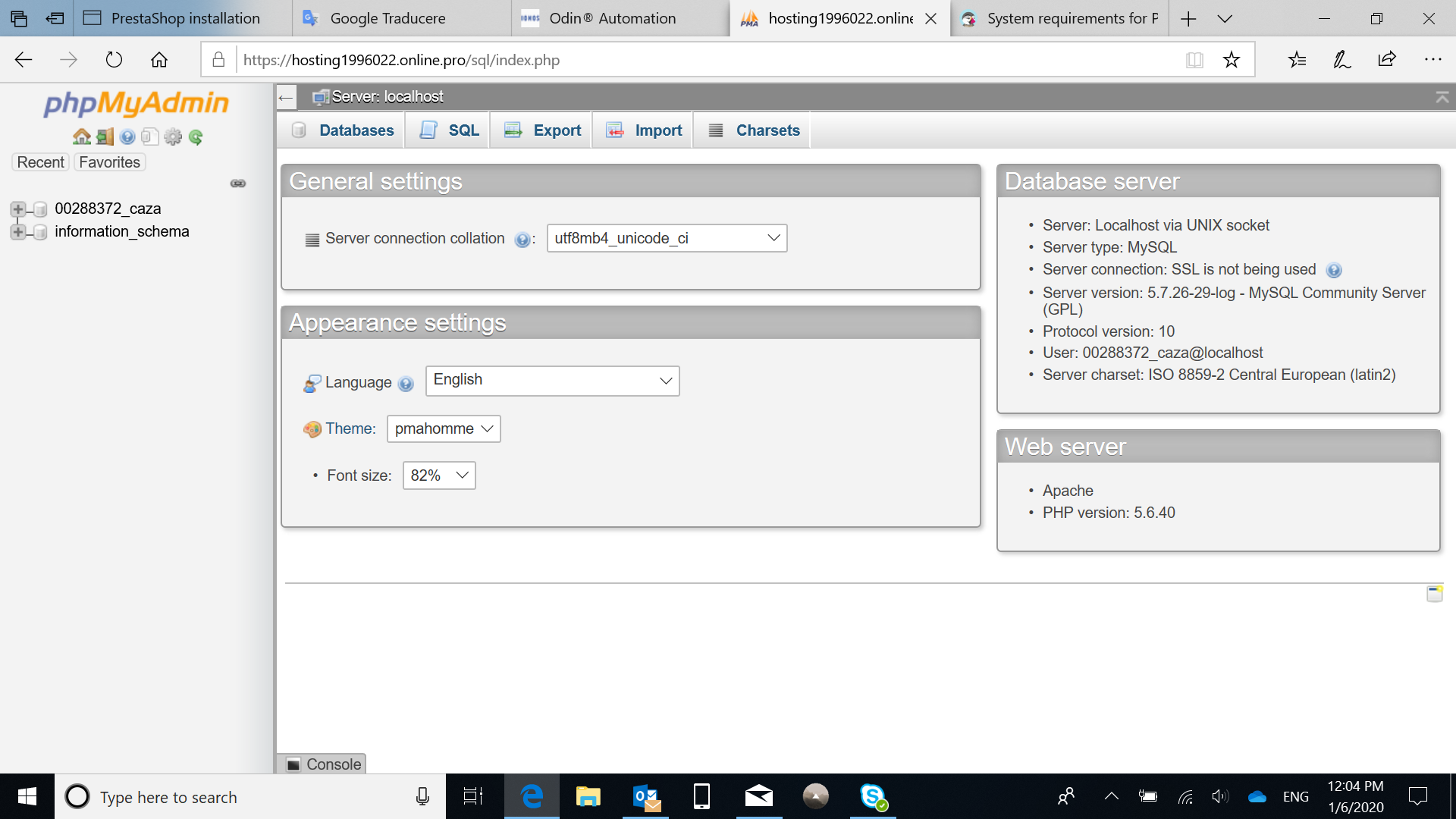This screenshot has height=819, width=1456.
Task: Open the Export tab
Action: (x=543, y=130)
